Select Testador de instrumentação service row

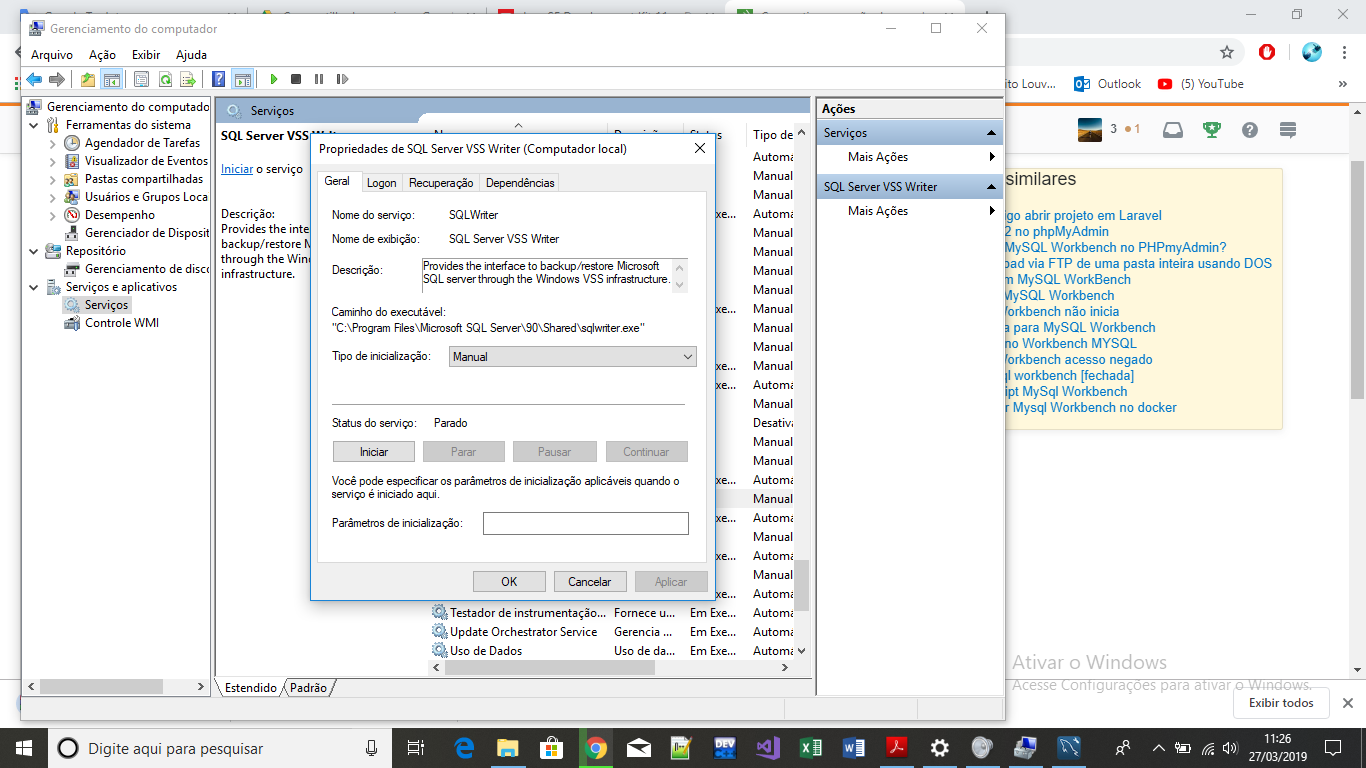pyautogui.click(x=613, y=613)
